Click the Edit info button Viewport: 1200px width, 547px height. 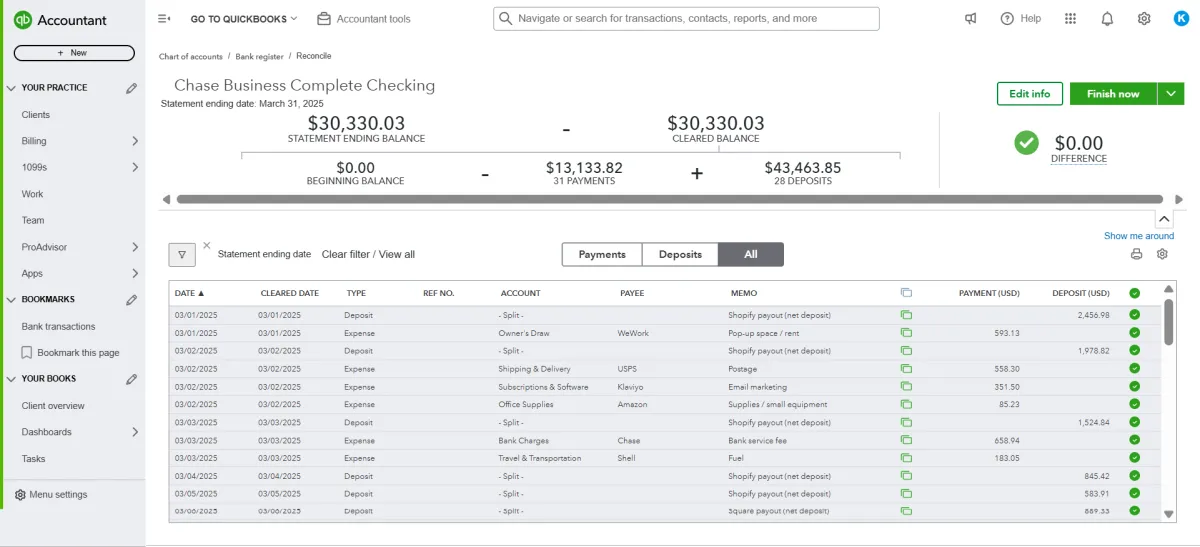(x=1029, y=94)
